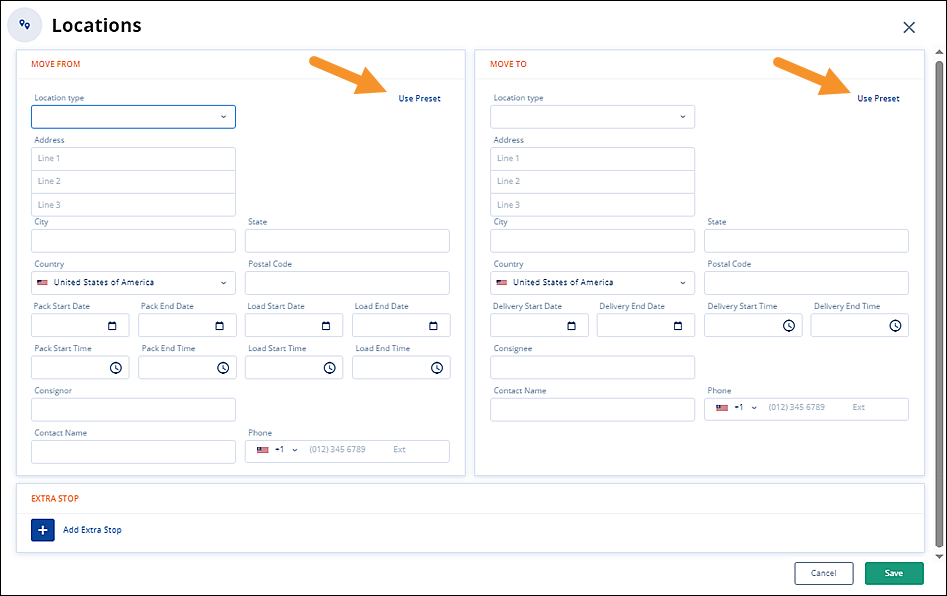Image resolution: width=947 pixels, height=596 pixels.
Task: Click the Load End Time clock icon
Action: [436, 368]
